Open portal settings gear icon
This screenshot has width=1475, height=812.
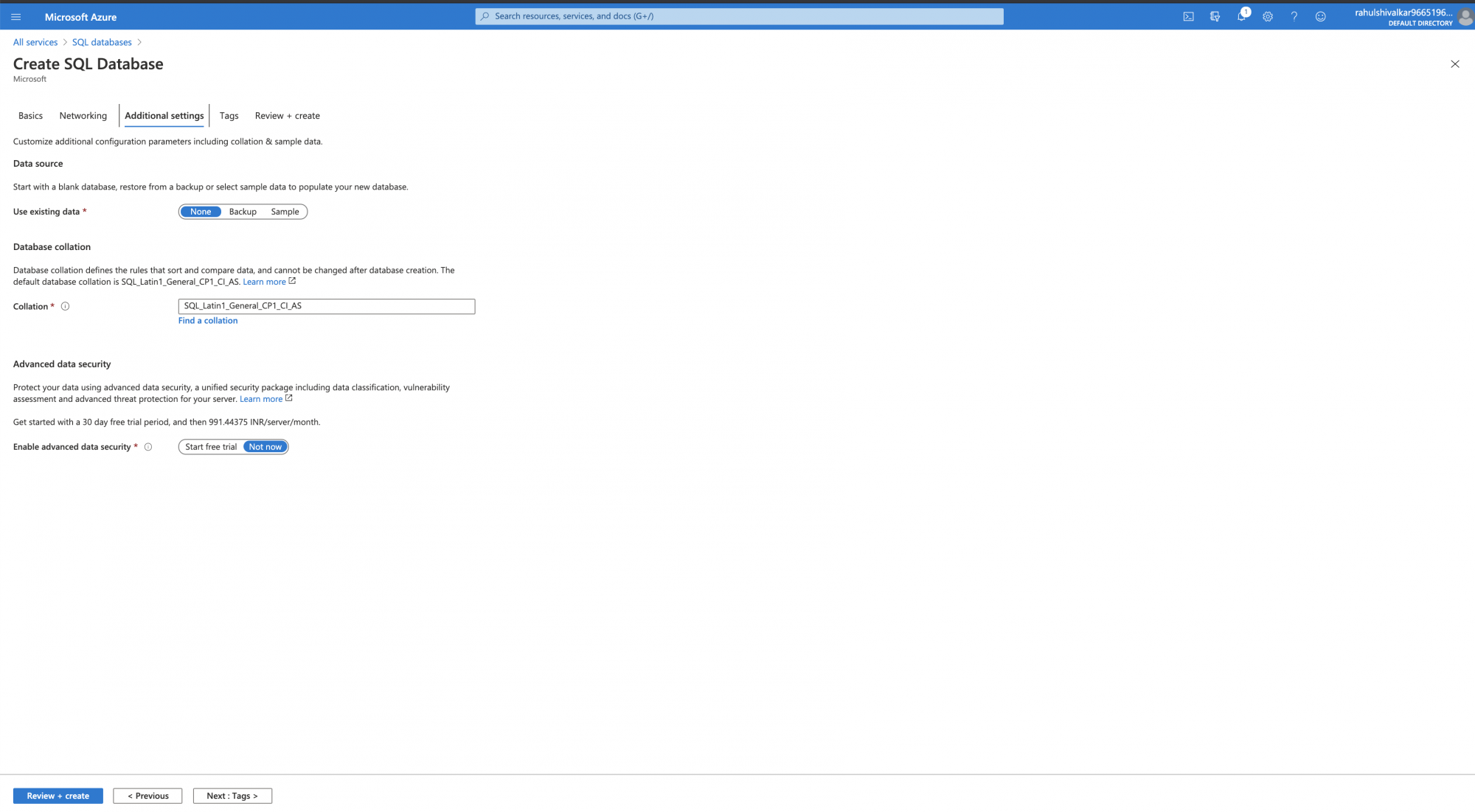pos(1267,16)
